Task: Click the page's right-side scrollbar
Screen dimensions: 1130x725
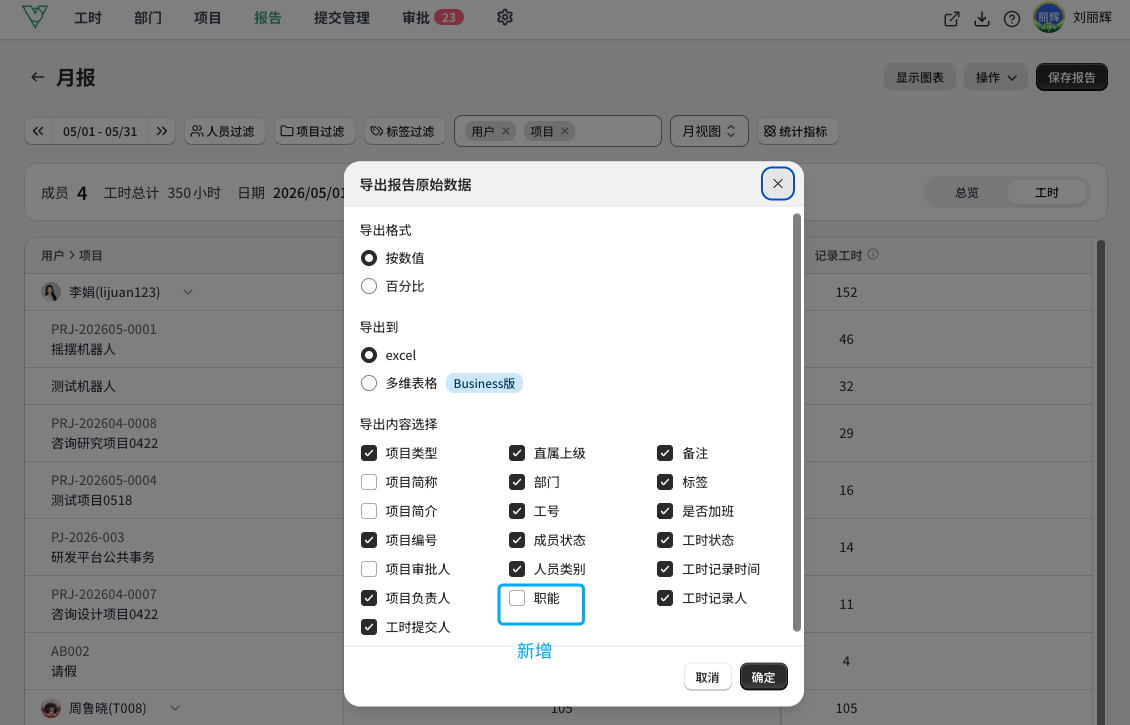Action: point(1100,483)
